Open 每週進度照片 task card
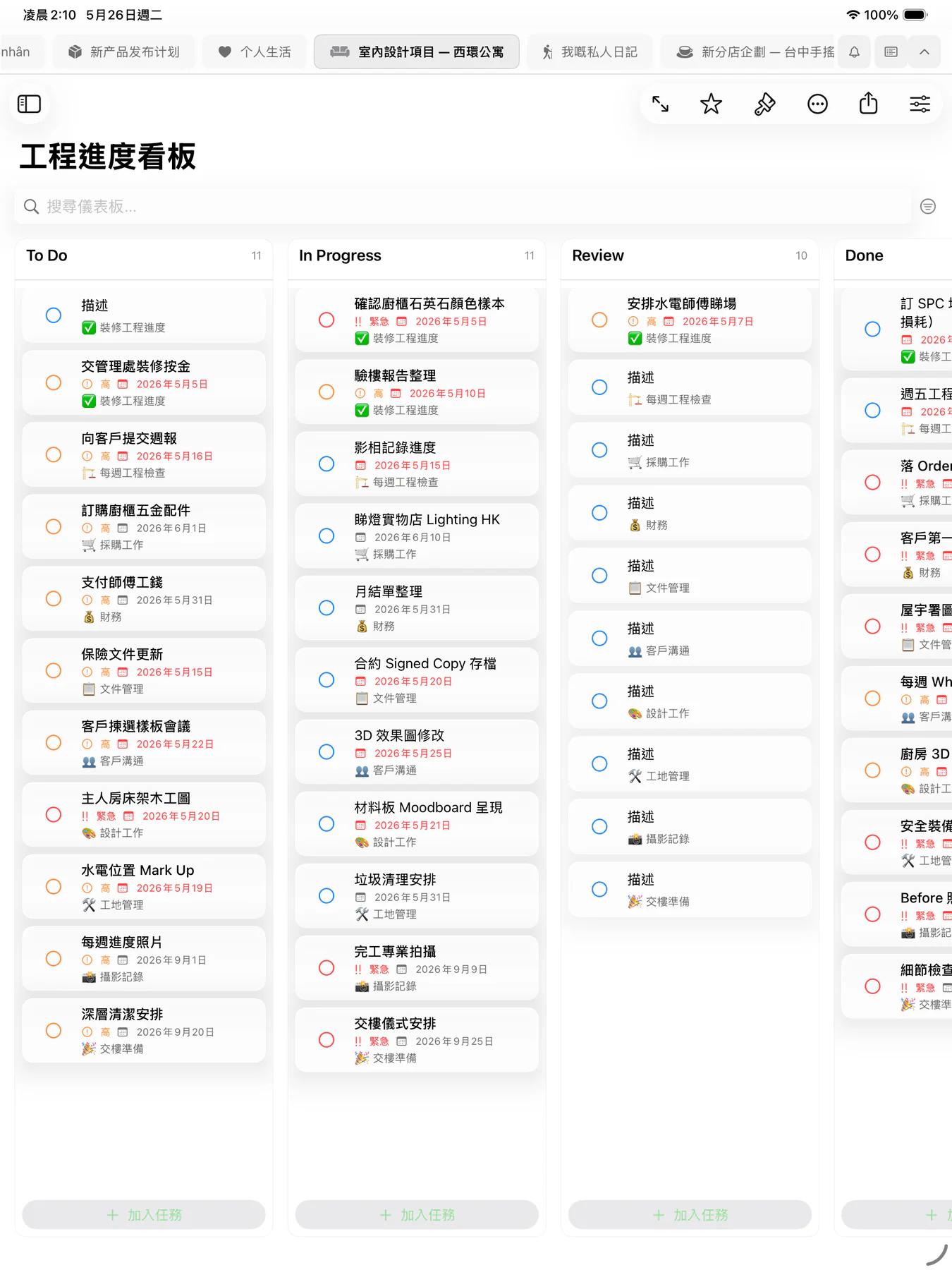Screen dimensions: 952x1270 pos(144,958)
